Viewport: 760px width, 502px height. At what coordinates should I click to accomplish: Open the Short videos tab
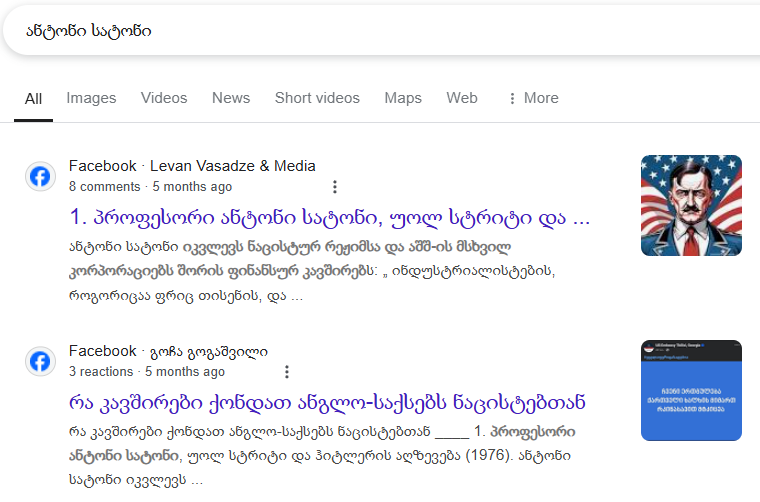[317, 98]
